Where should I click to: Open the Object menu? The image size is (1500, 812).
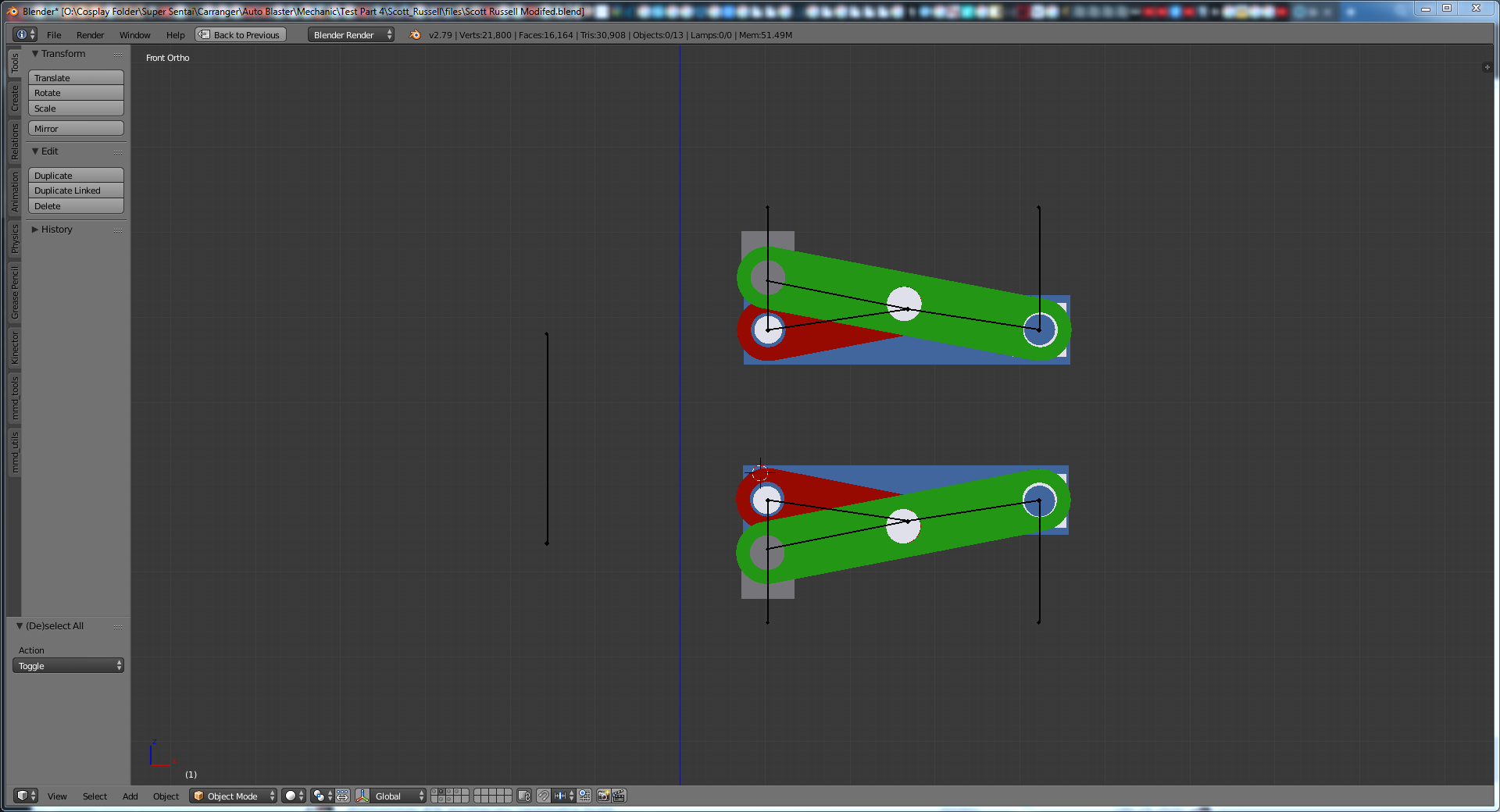(x=166, y=796)
